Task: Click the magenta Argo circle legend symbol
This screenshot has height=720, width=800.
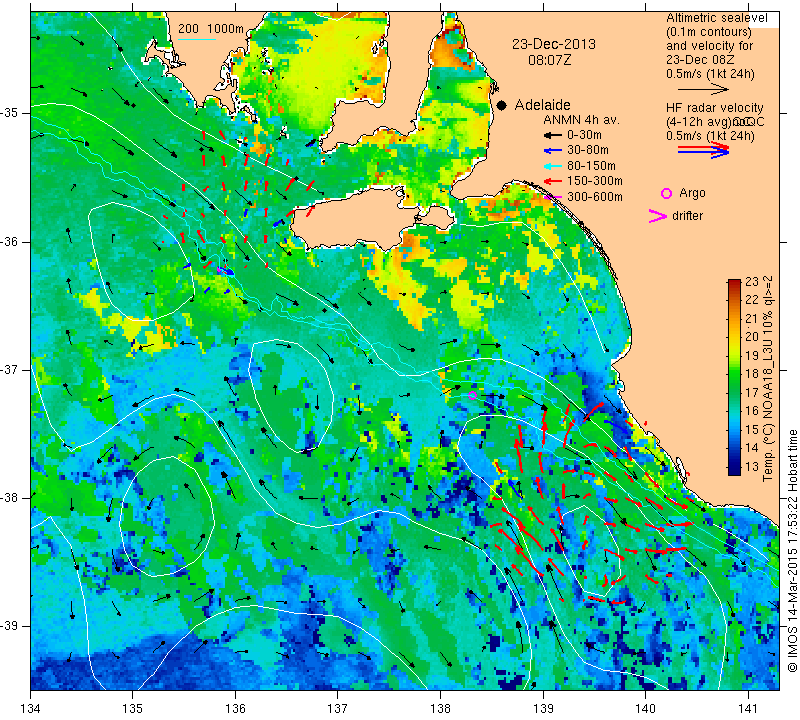Action: pyautogui.click(x=666, y=193)
